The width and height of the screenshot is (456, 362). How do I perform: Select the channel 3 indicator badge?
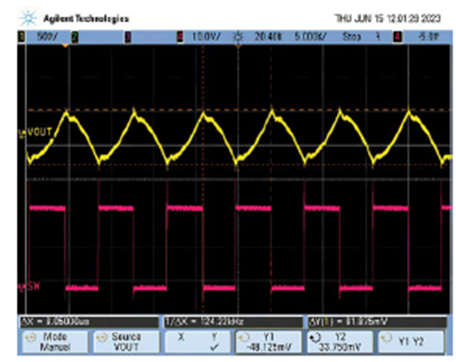(x=128, y=37)
